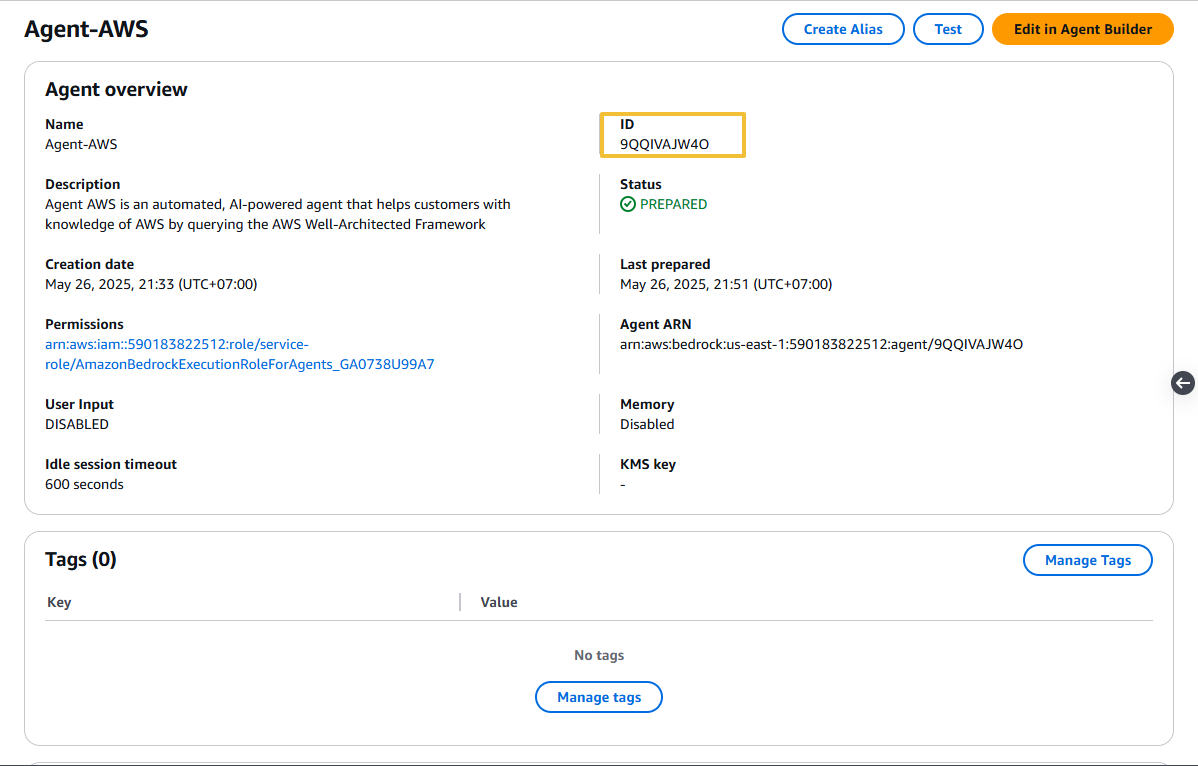Open Edit in Agent Builder
This screenshot has width=1198, height=766.
(x=1083, y=29)
